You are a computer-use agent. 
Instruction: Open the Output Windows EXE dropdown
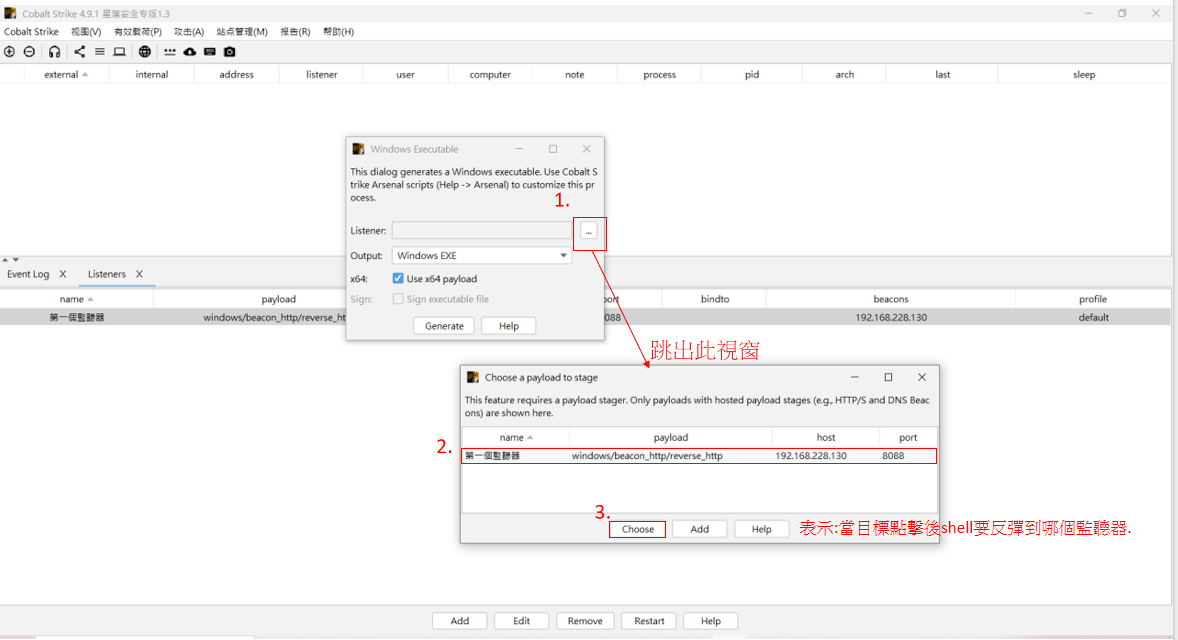tap(482, 255)
